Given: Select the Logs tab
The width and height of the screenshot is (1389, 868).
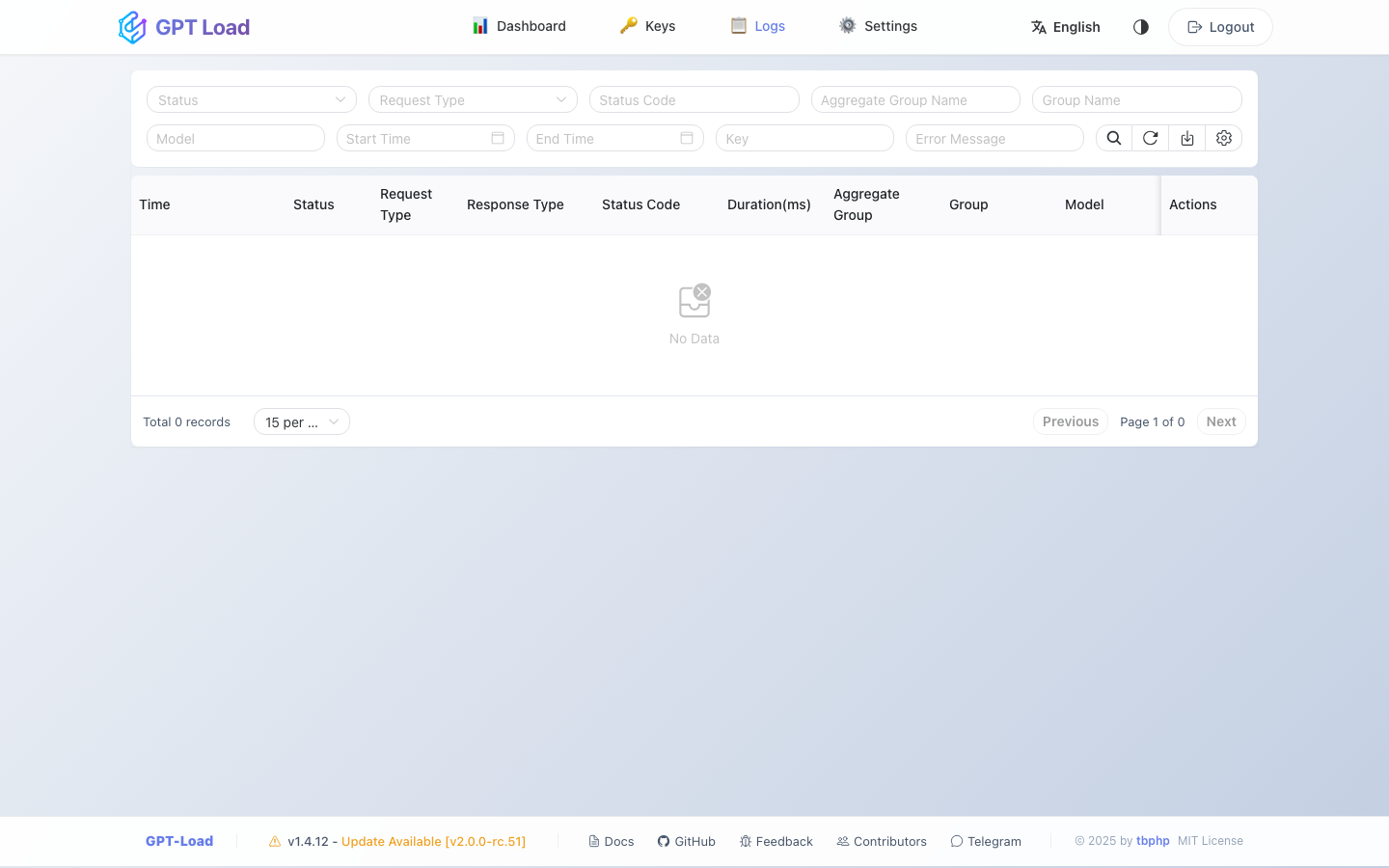Looking at the screenshot, I should pyautogui.click(x=757, y=26).
